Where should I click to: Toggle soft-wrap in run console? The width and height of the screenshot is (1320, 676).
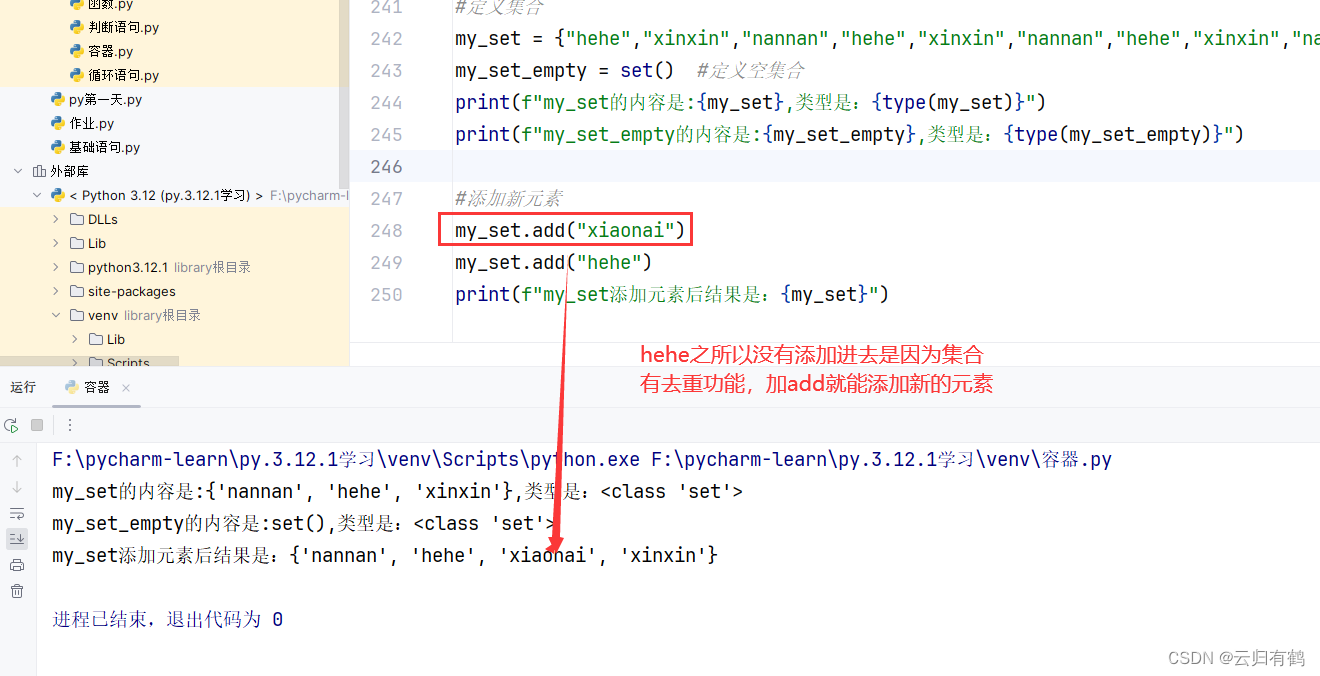pos(17,513)
